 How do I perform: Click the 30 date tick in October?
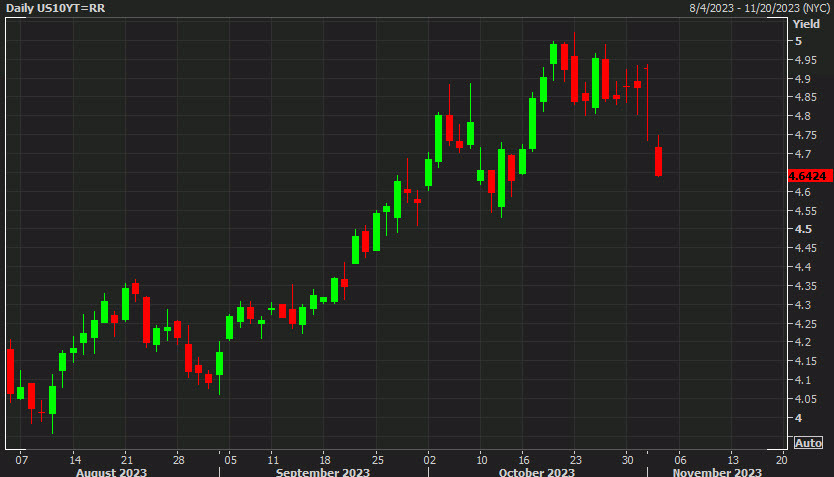click(x=628, y=460)
